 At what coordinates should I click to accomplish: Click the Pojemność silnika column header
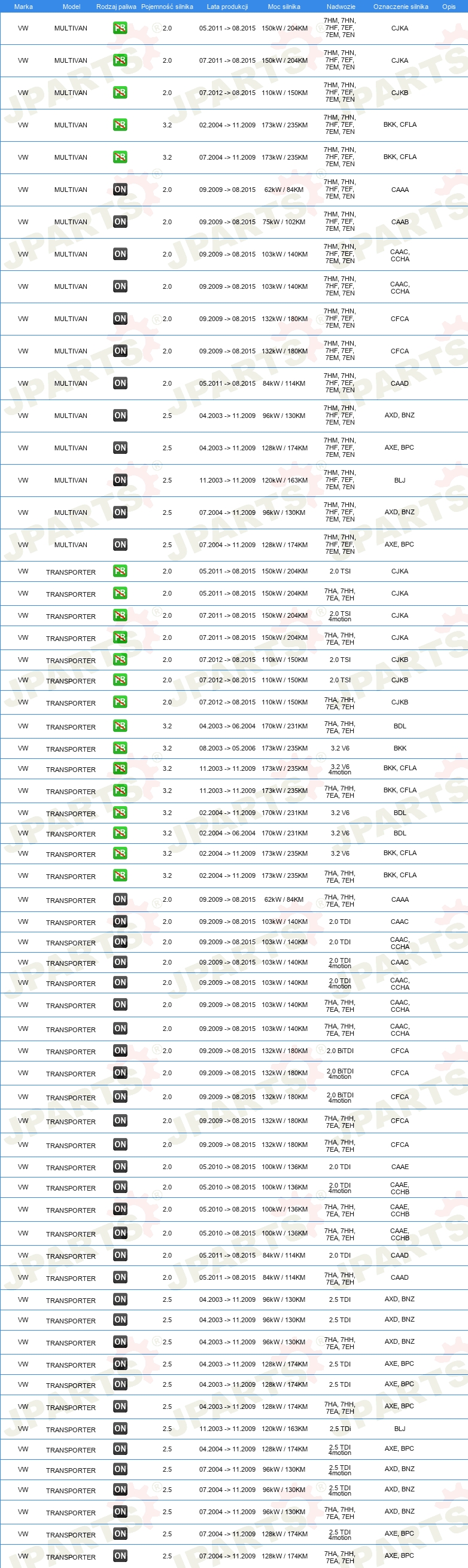[167, 6]
